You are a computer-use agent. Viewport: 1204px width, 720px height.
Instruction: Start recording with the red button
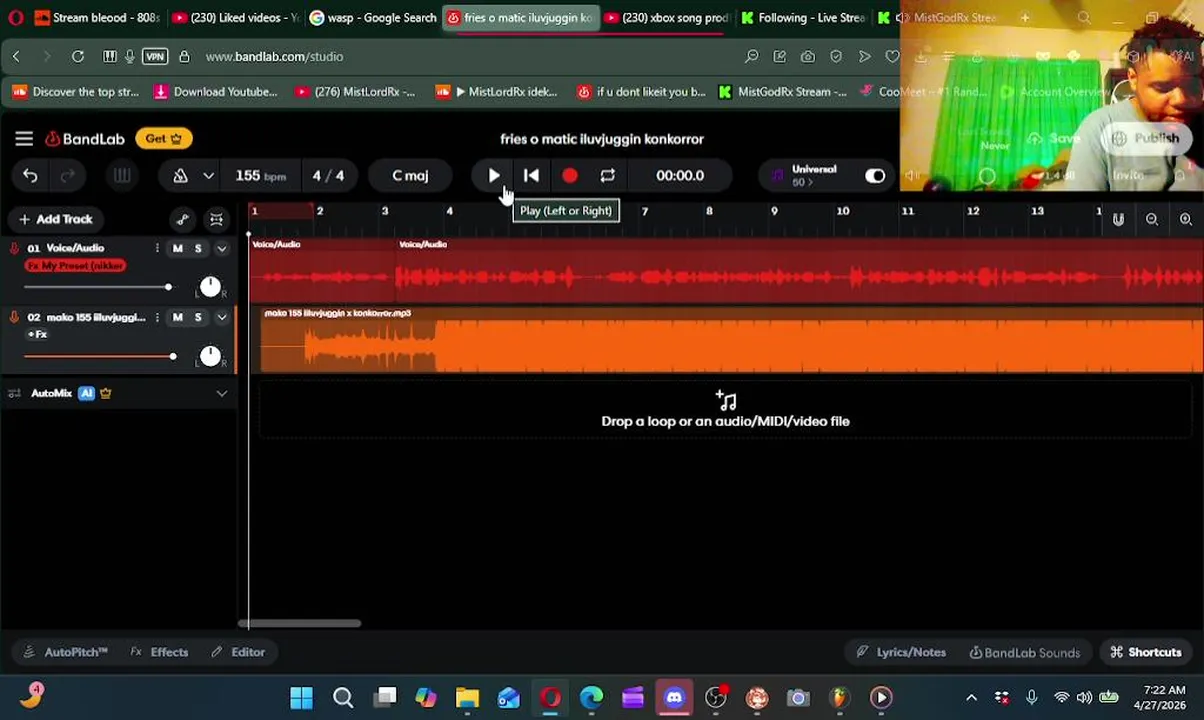click(569, 176)
